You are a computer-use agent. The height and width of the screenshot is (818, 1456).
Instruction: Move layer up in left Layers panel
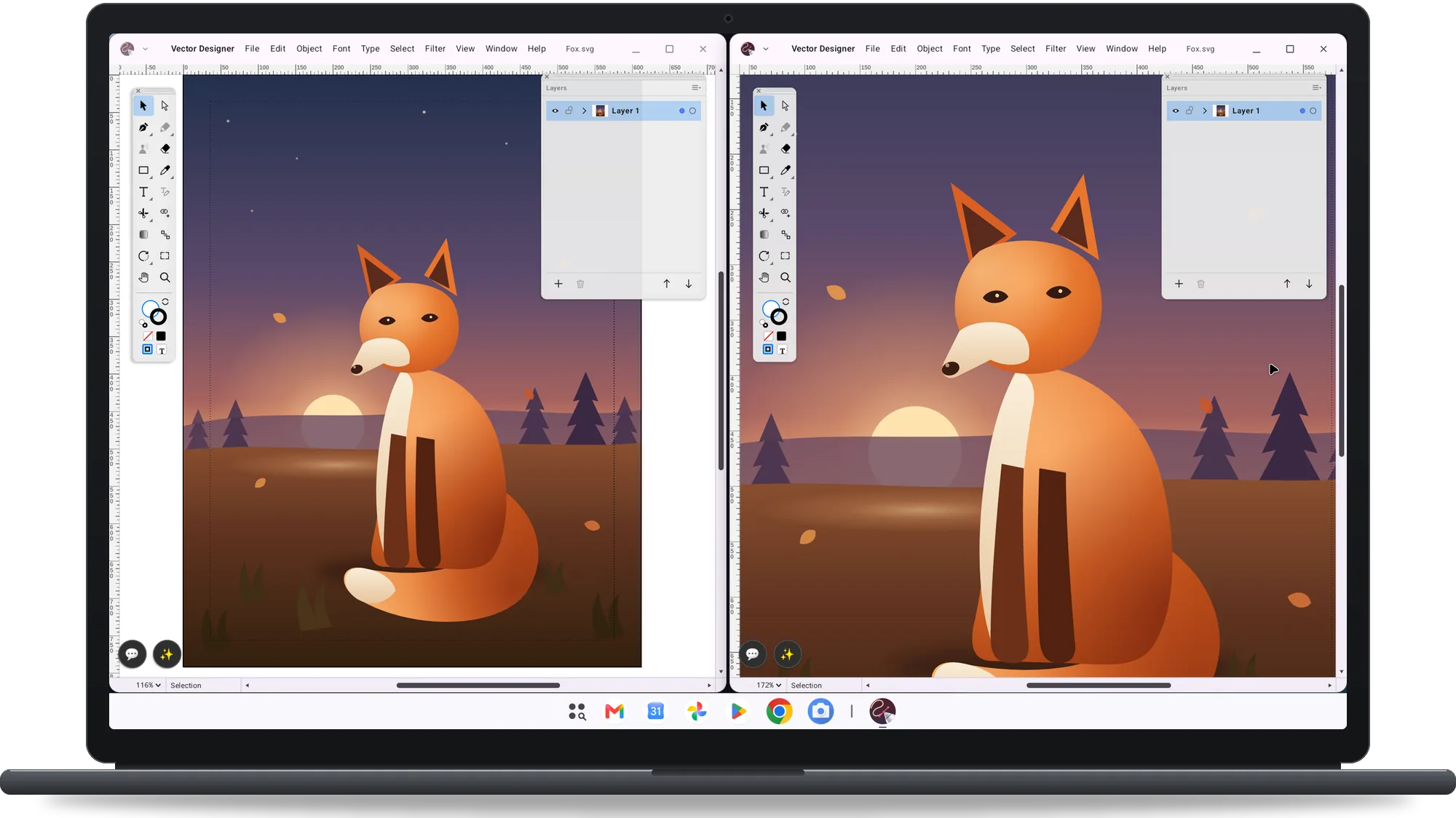(666, 284)
